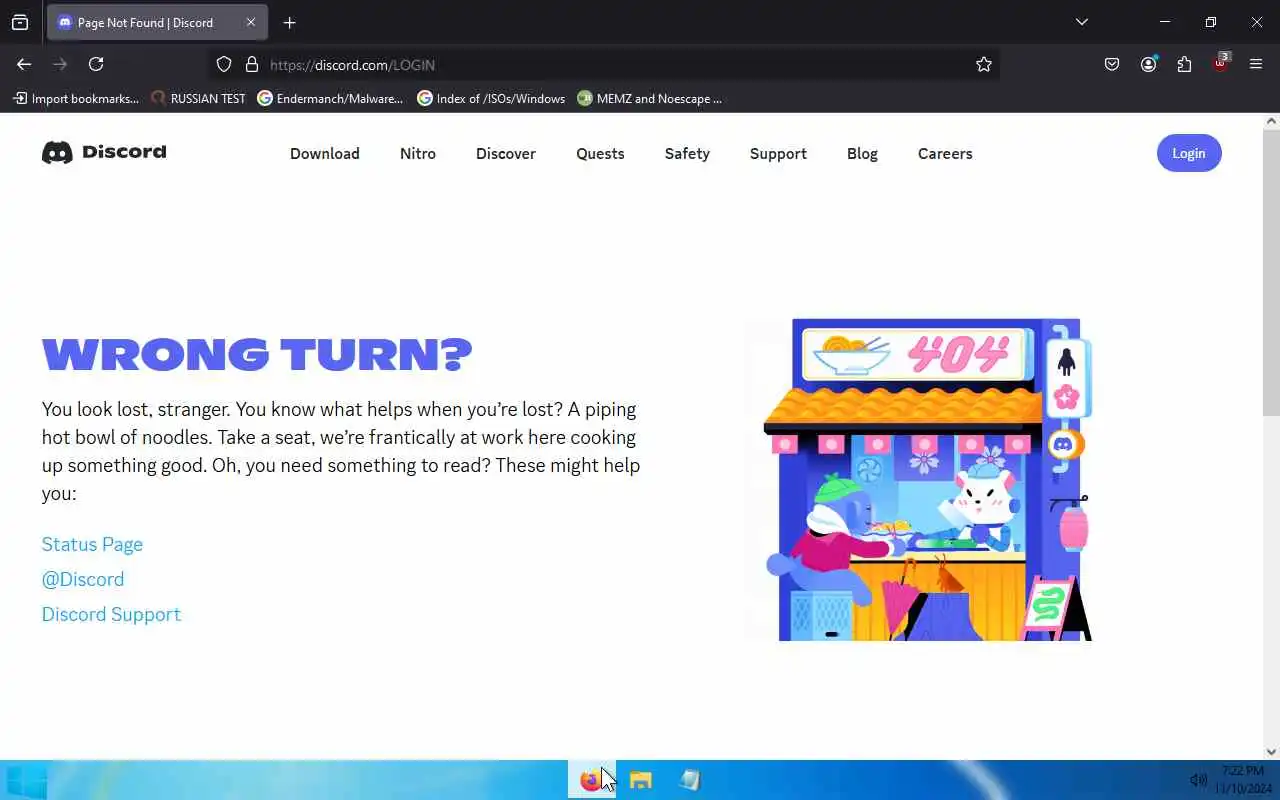
Task: Click the Firefox back arrow
Action: (x=24, y=64)
